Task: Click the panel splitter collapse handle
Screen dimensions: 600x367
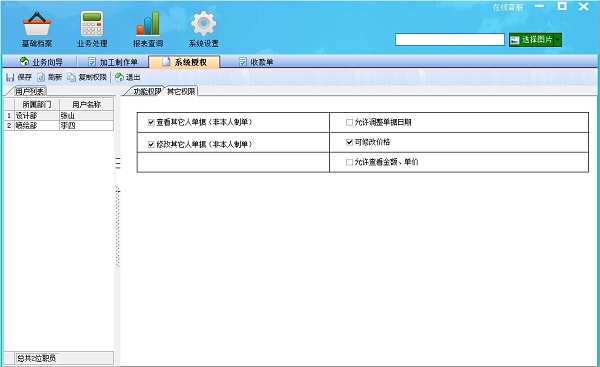Action: pyautogui.click(x=117, y=163)
